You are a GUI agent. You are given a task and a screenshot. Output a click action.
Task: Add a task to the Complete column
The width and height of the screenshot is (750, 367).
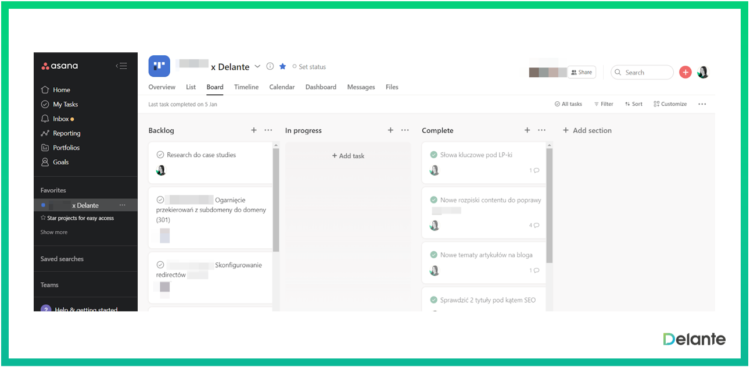coord(527,130)
